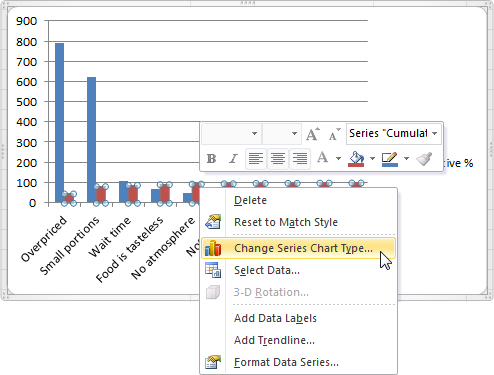
Task: Expand the font color dropdown arrow
Action: (338, 158)
